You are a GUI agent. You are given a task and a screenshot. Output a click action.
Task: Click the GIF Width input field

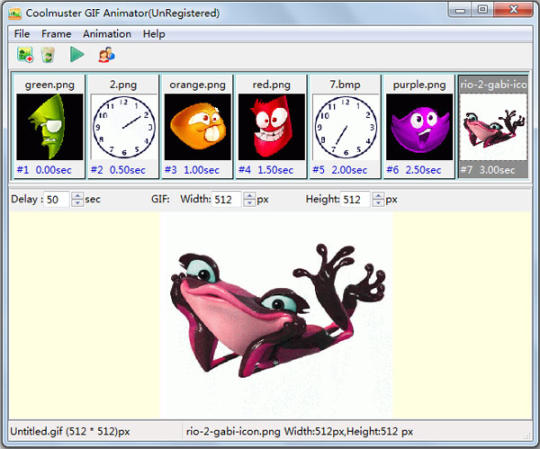tap(227, 199)
